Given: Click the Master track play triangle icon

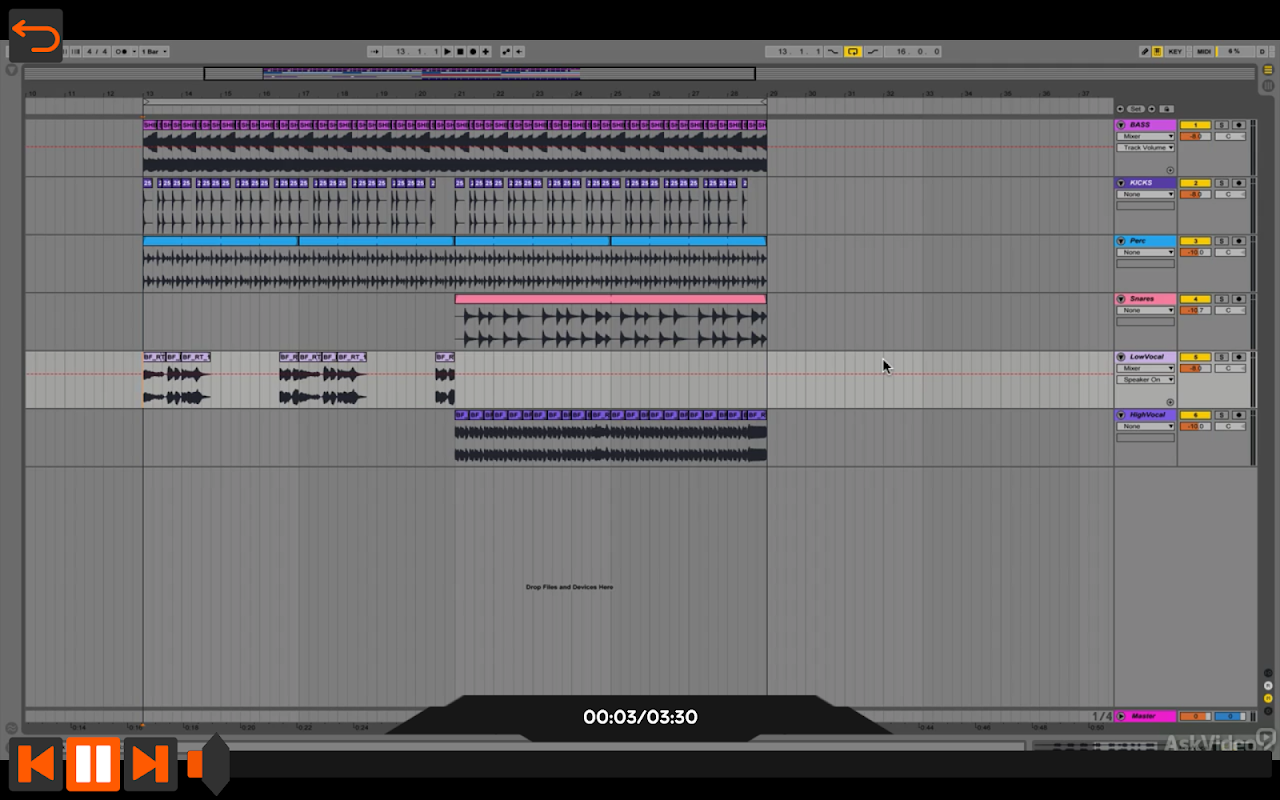Looking at the screenshot, I should pos(1121,716).
